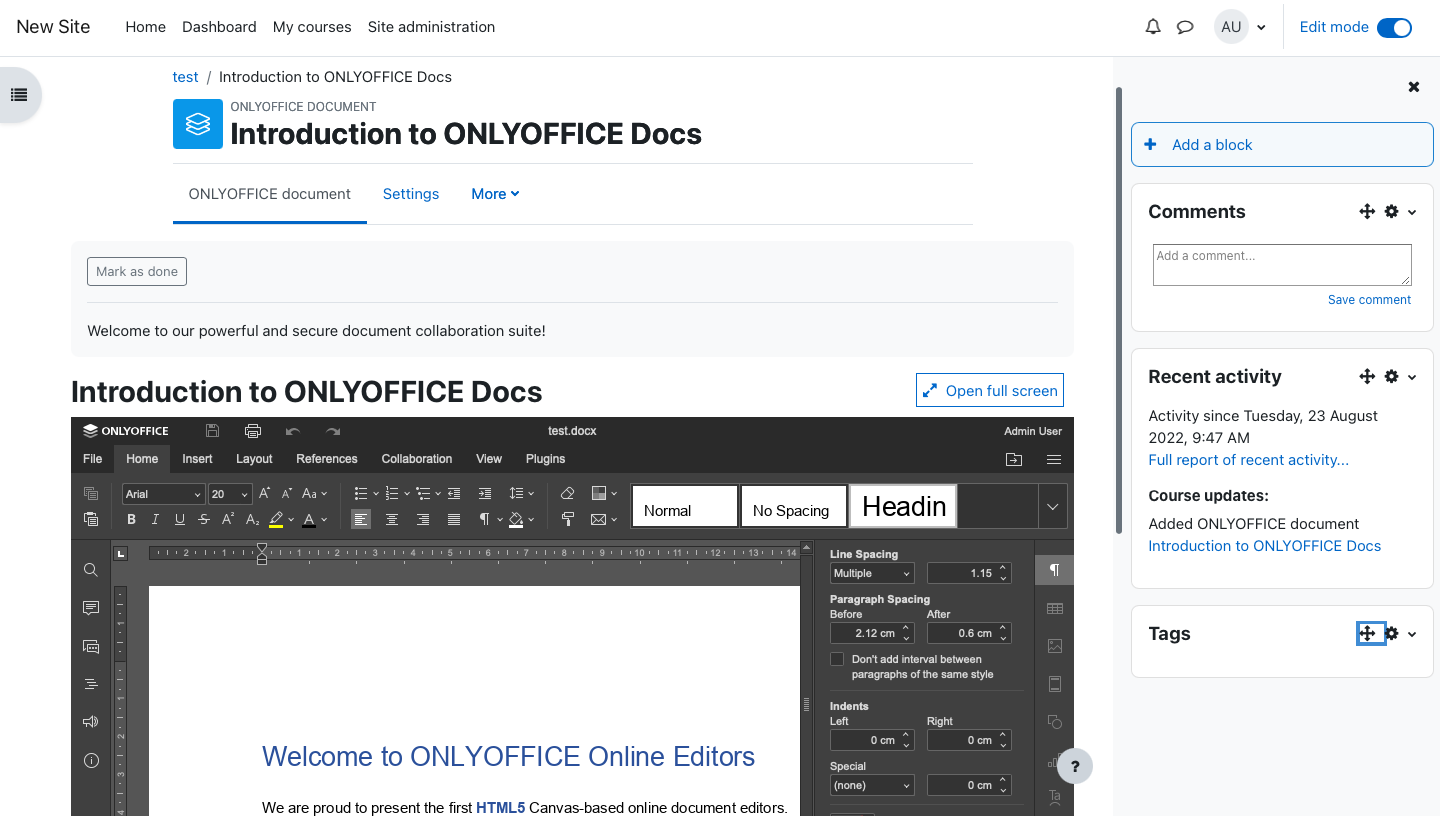Decrement the font size
The width and height of the screenshot is (1440, 816).
pos(287,494)
